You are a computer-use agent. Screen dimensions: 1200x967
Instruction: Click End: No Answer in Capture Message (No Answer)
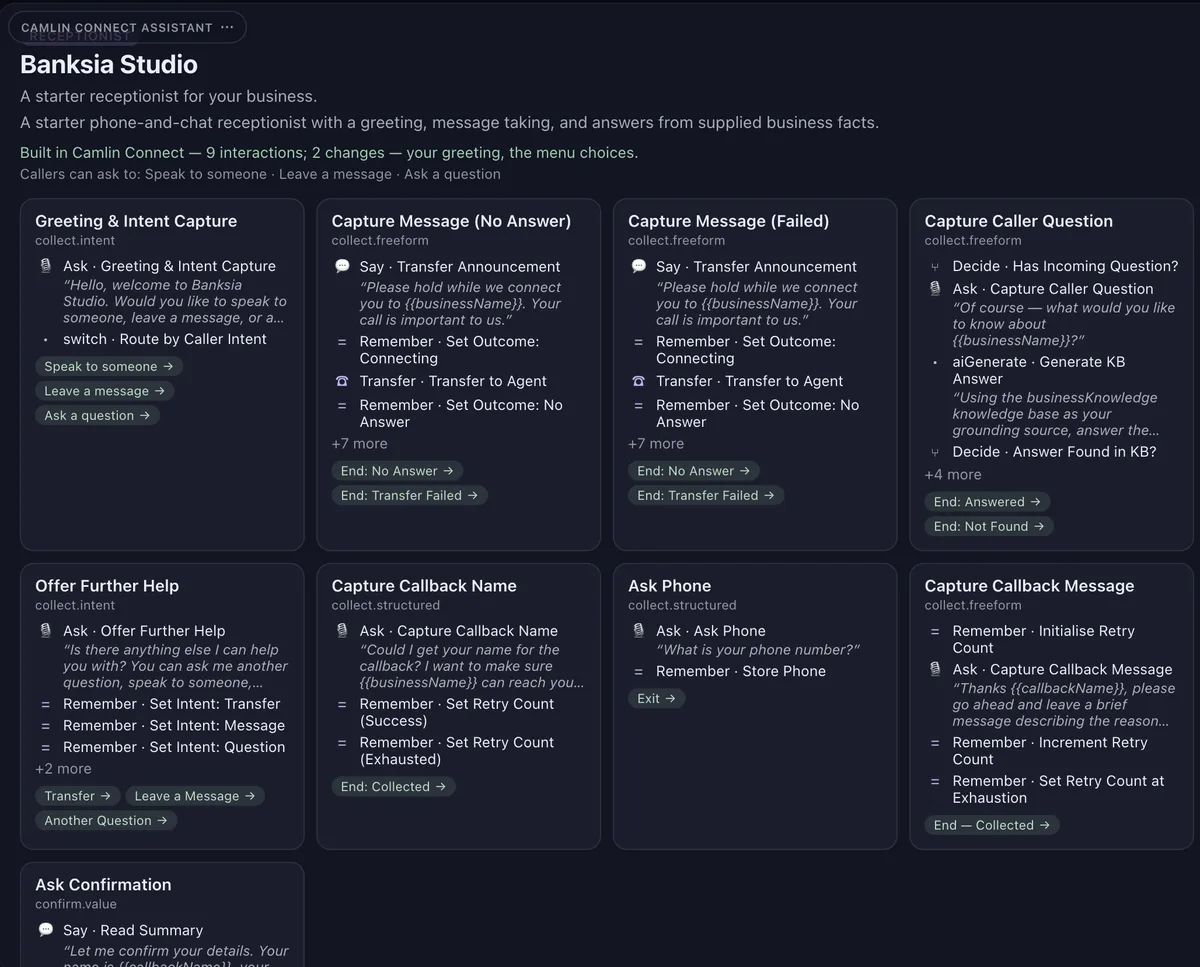[397, 471]
